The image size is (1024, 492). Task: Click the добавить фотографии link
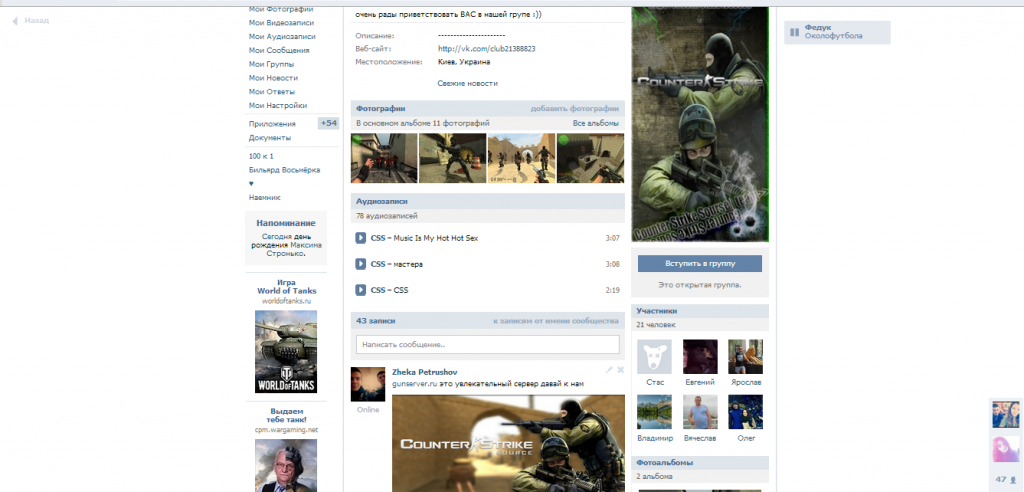pos(574,108)
